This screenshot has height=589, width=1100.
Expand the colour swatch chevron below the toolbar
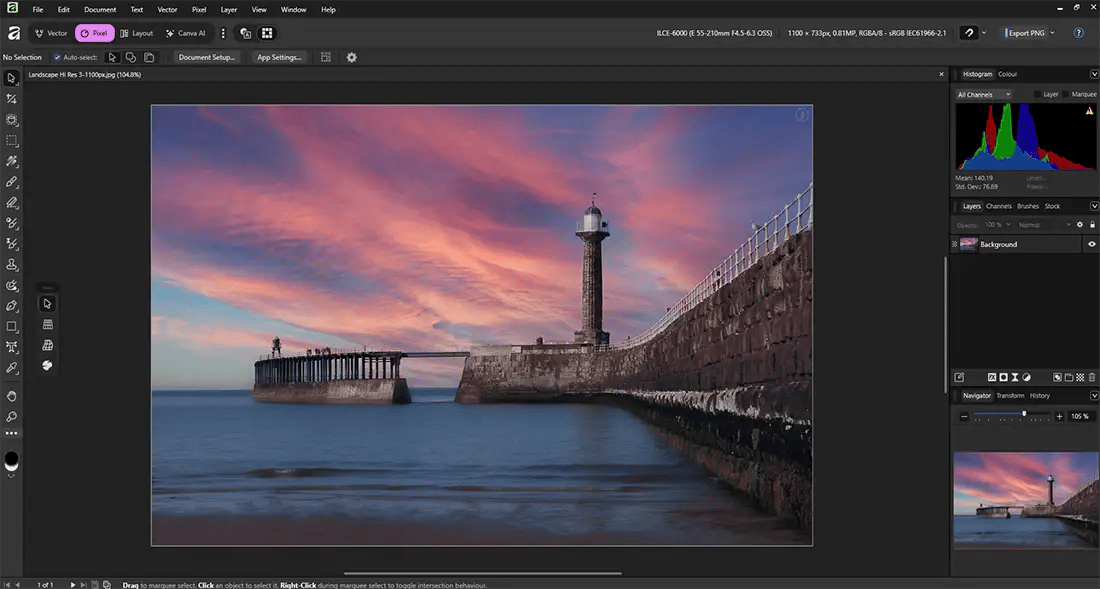pyautogui.click(x=11, y=476)
